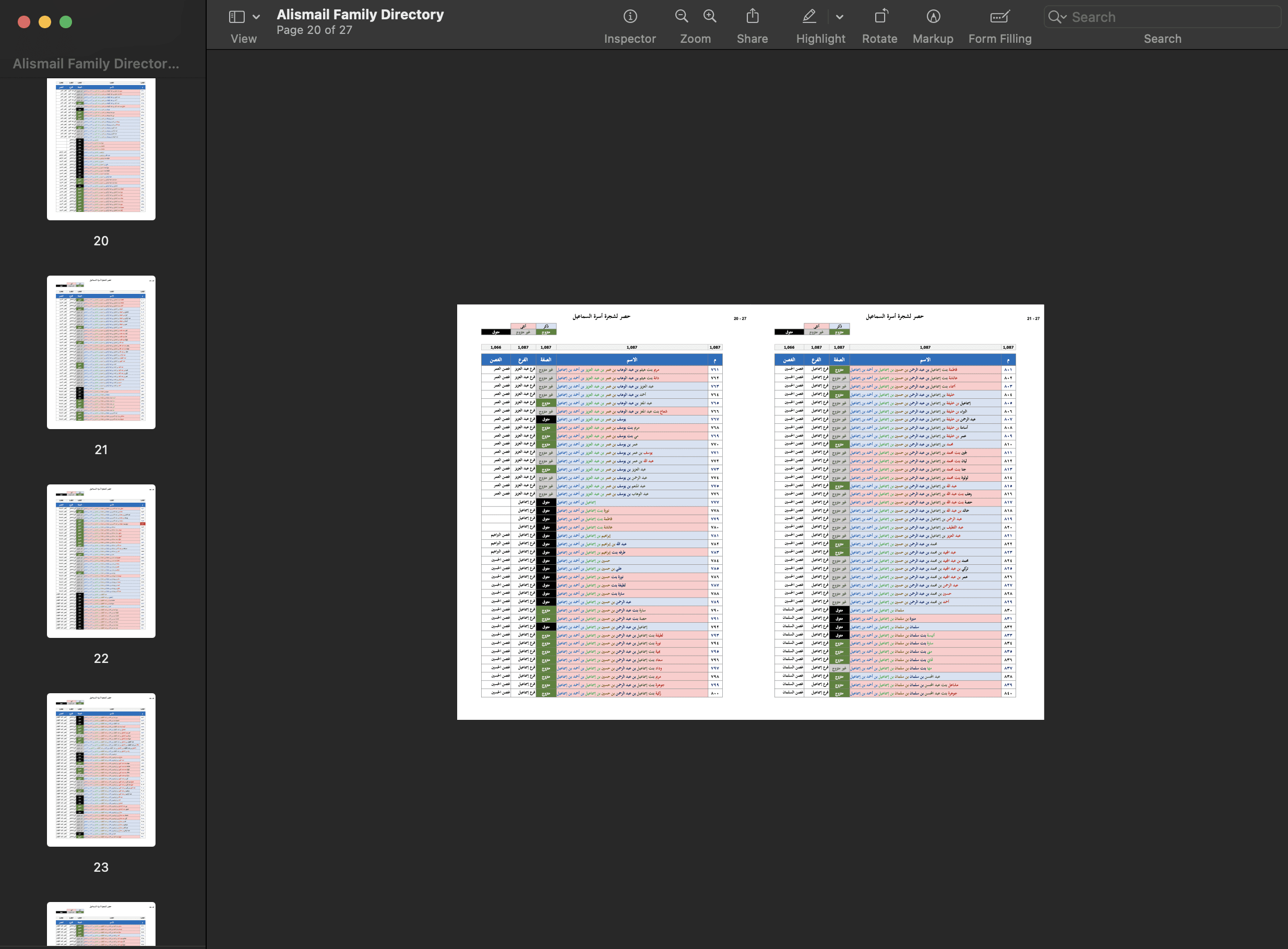This screenshot has width=1288, height=949.
Task: Show the Markup toolbar
Action: (933, 17)
